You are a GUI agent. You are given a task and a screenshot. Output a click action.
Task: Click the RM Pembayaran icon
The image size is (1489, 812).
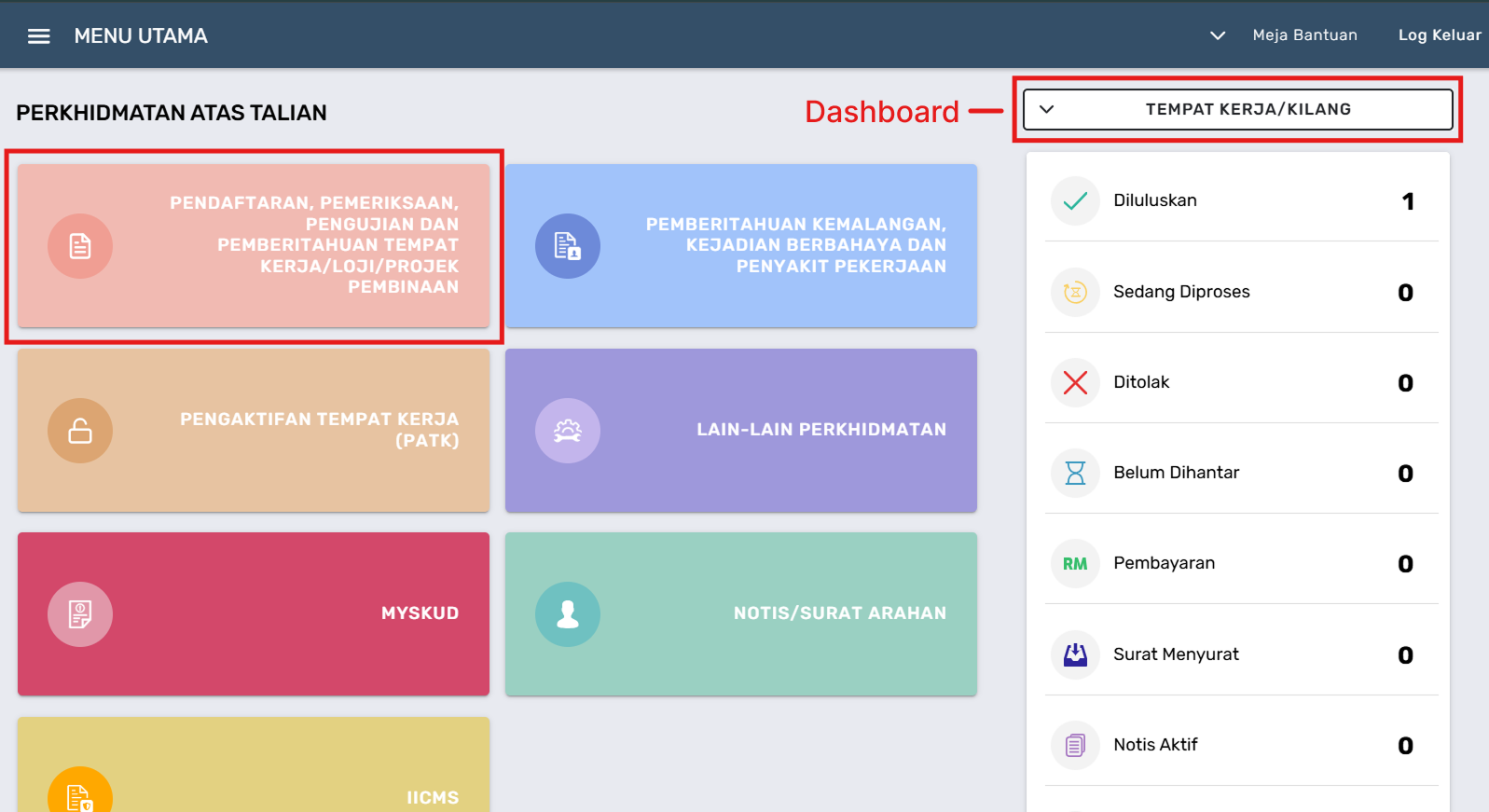pos(1075,564)
